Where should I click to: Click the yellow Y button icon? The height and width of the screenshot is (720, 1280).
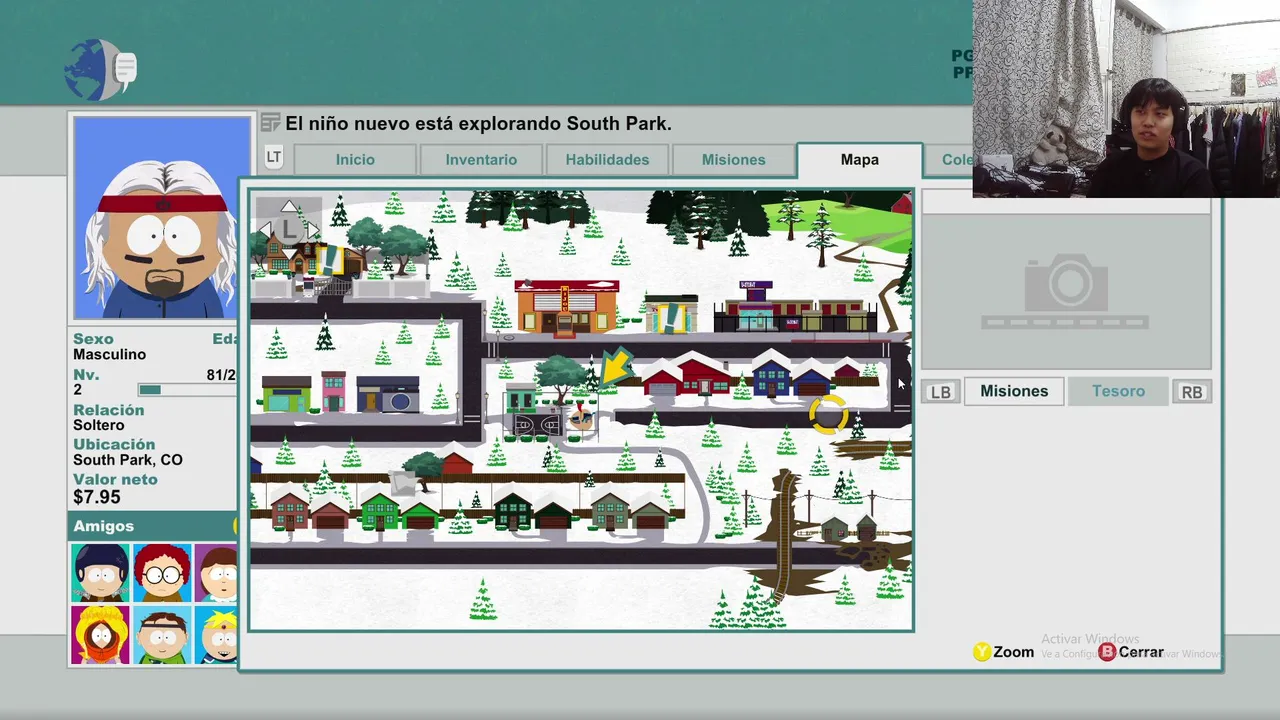(982, 652)
